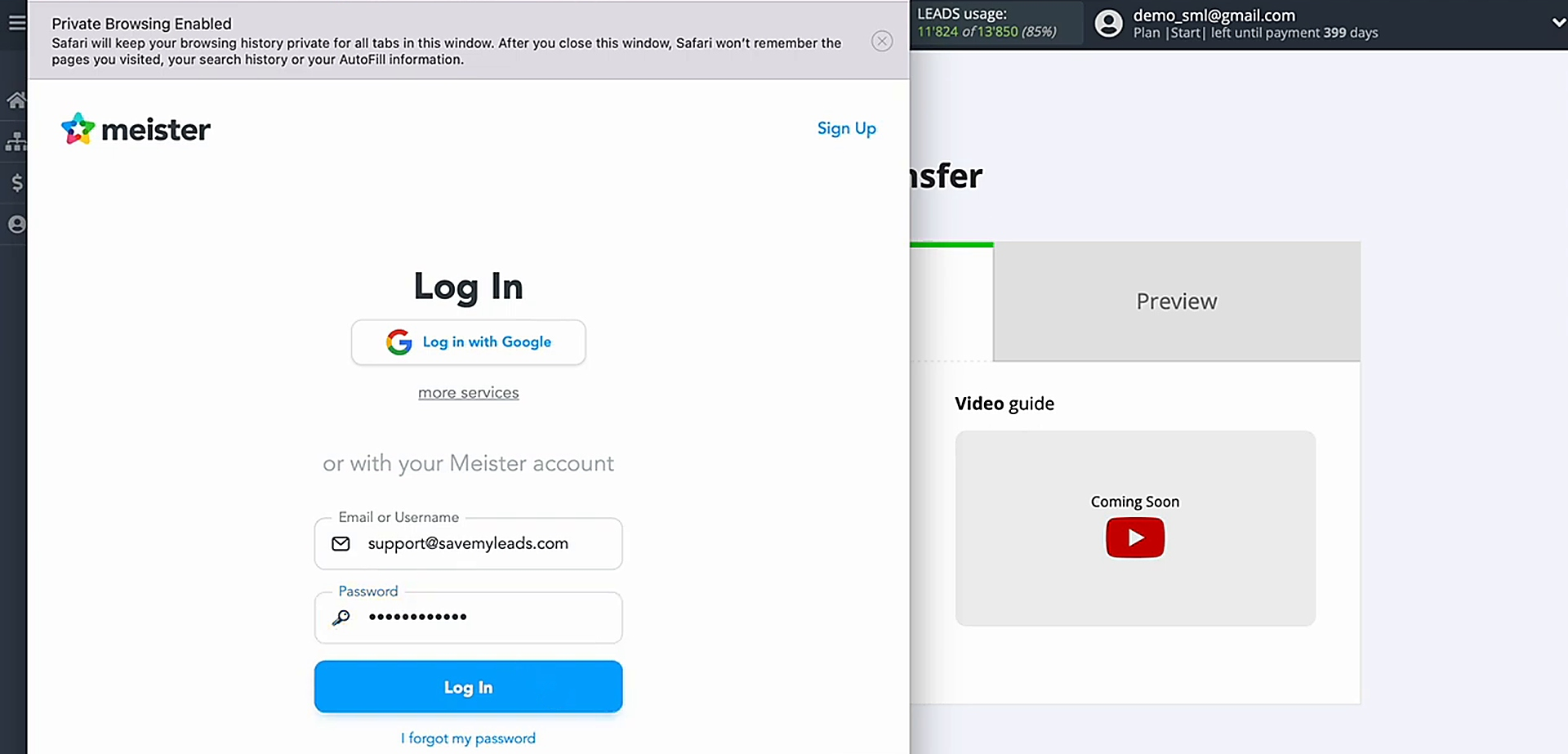Open the profile icon in the left sidebar
This screenshot has height=754, width=1568.
coord(17,224)
